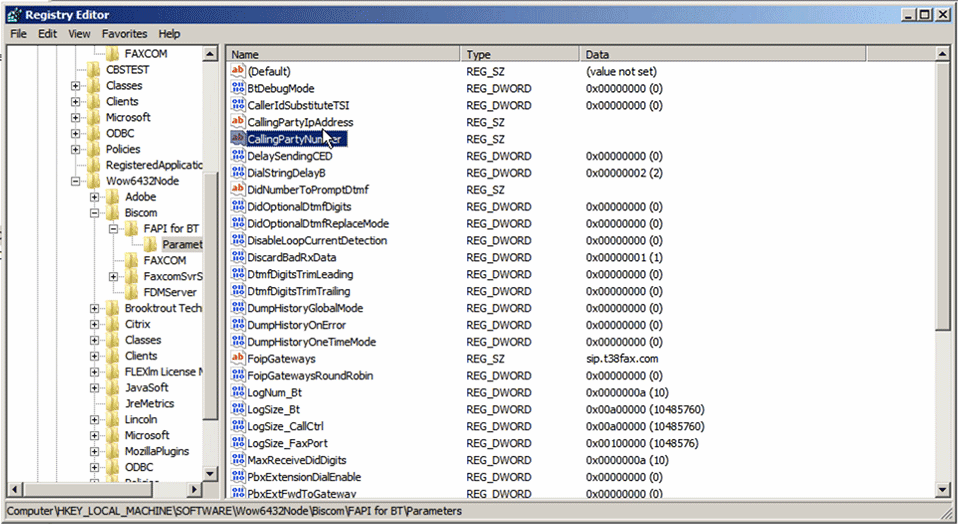This screenshot has width=958, height=524.
Task: Click the Parameters folder icon in tree
Action: (x=151, y=244)
